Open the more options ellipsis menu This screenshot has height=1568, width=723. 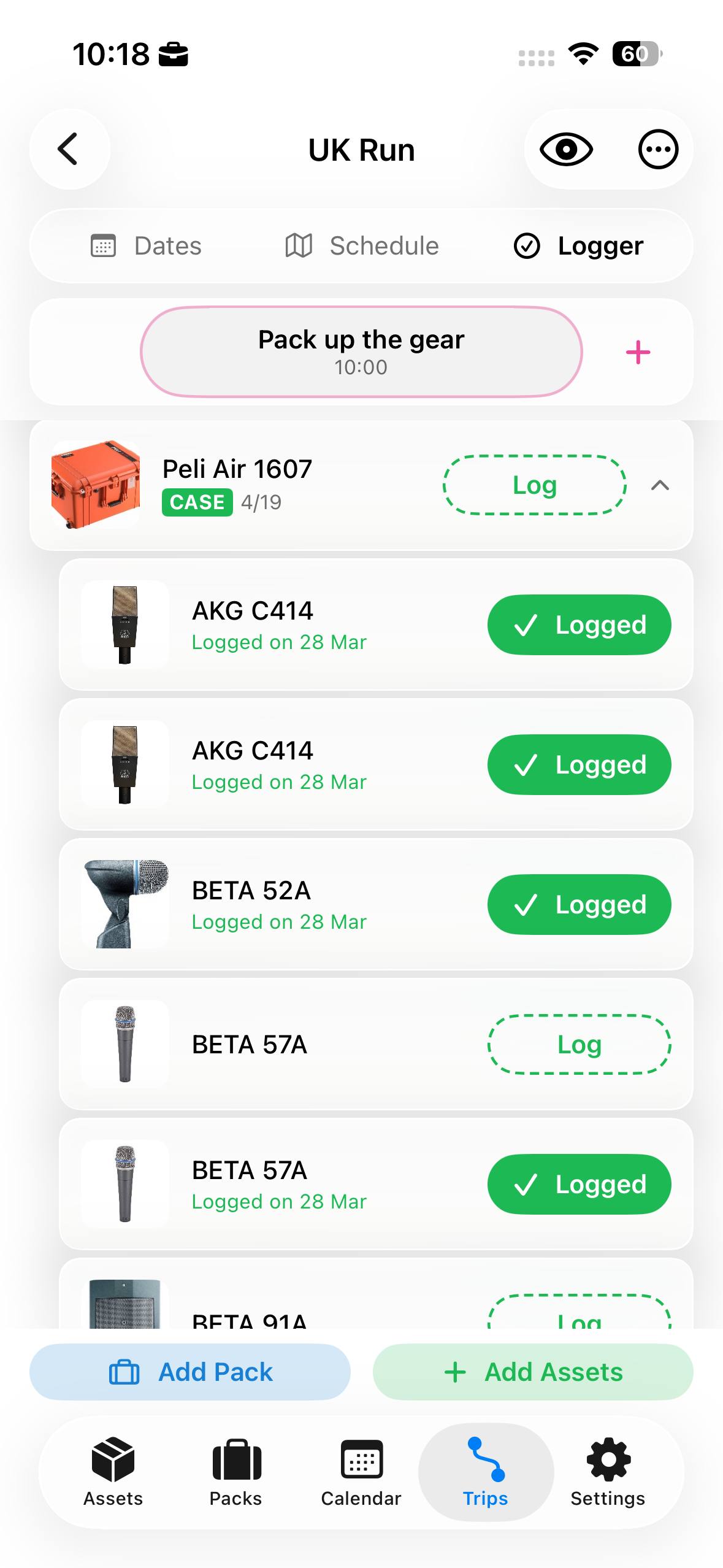658,149
